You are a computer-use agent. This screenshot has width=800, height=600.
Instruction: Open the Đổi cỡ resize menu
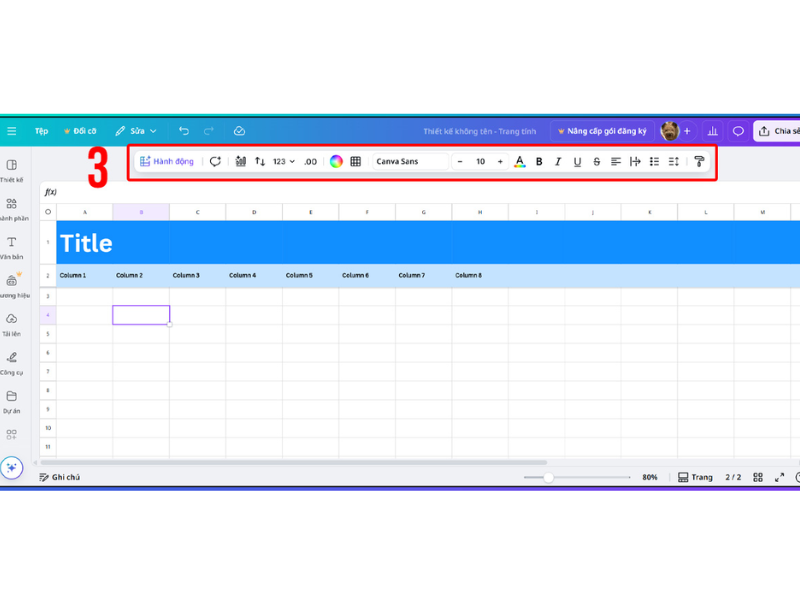point(80,131)
